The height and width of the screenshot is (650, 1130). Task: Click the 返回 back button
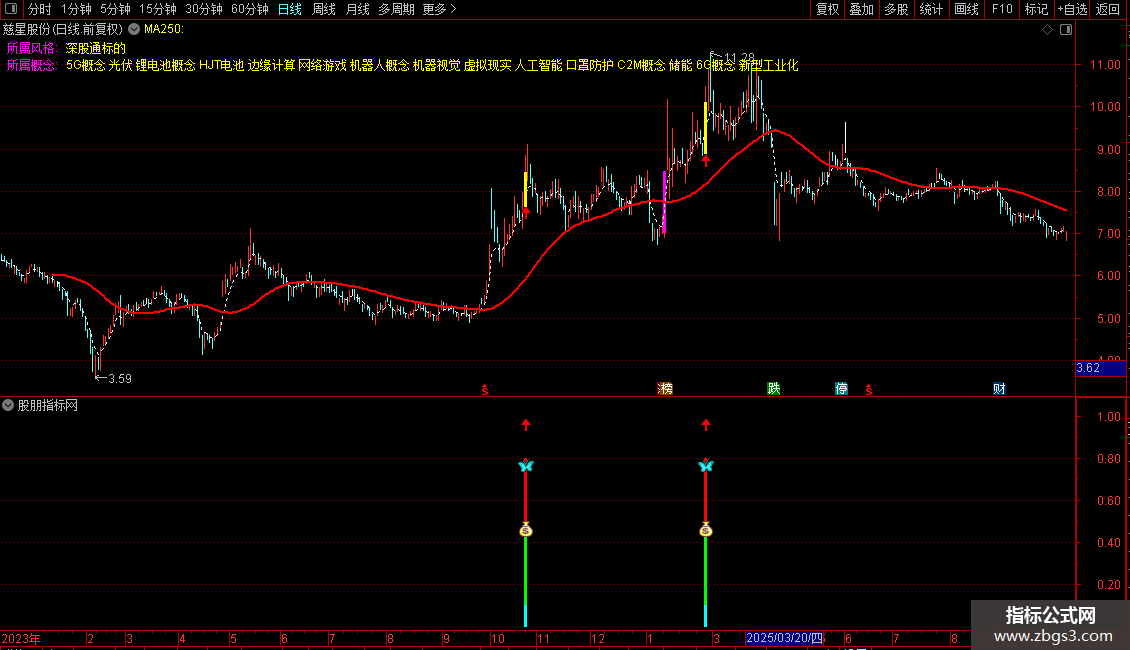click(x=1108, y=9)
